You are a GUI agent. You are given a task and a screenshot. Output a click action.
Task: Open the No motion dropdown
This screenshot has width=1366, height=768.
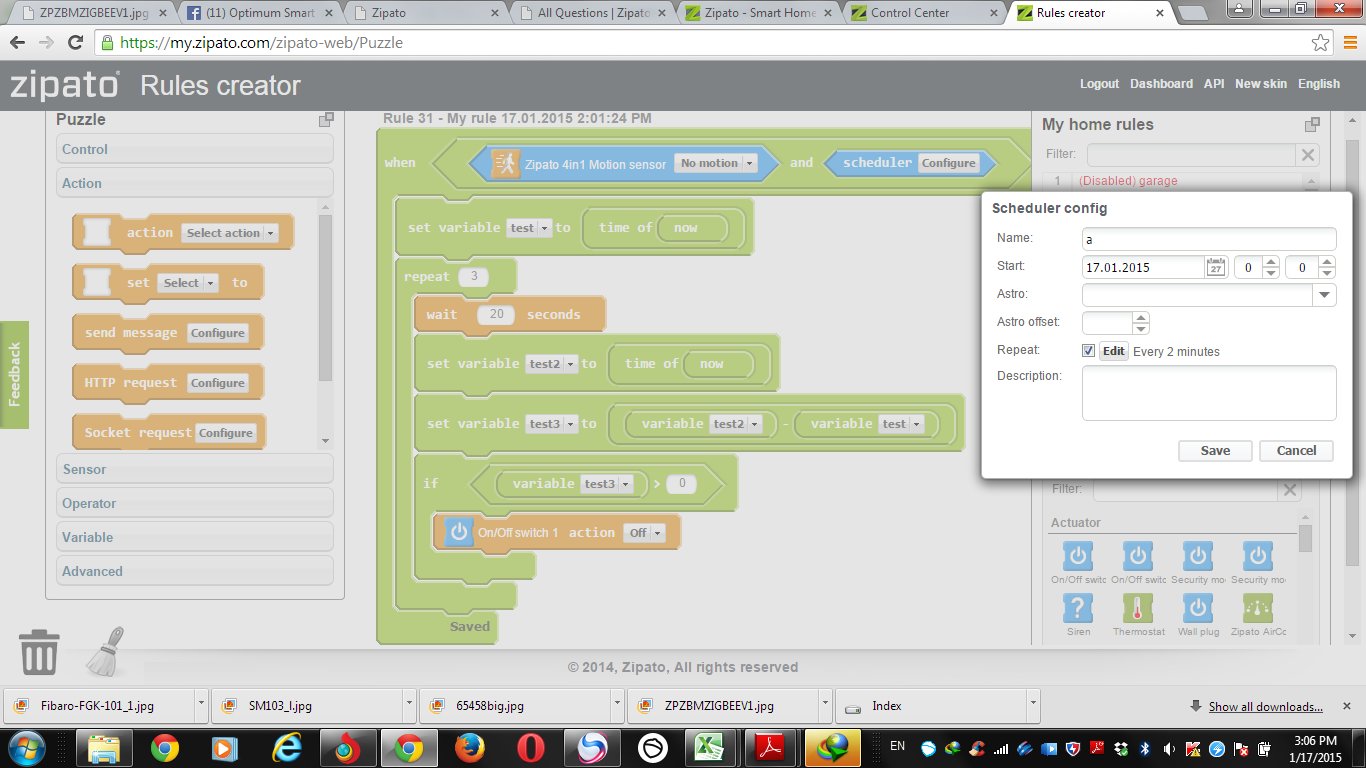coord(715,163)
